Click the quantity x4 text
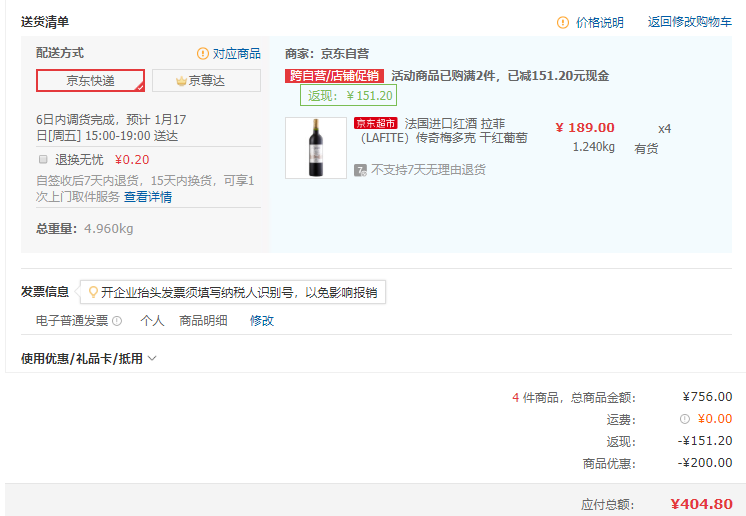This screenshot has width=746, height=516. click(x=665, y=129)
